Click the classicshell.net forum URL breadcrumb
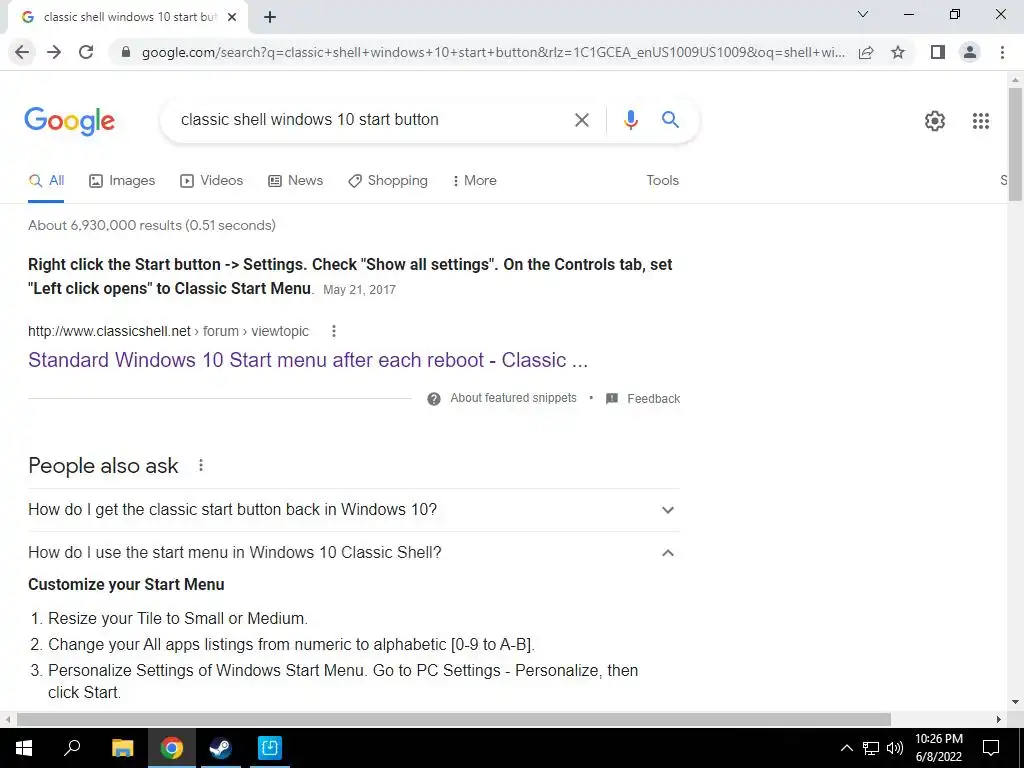Image resolution: width=1024 pixels, height=768 pixels. (168, 331)
